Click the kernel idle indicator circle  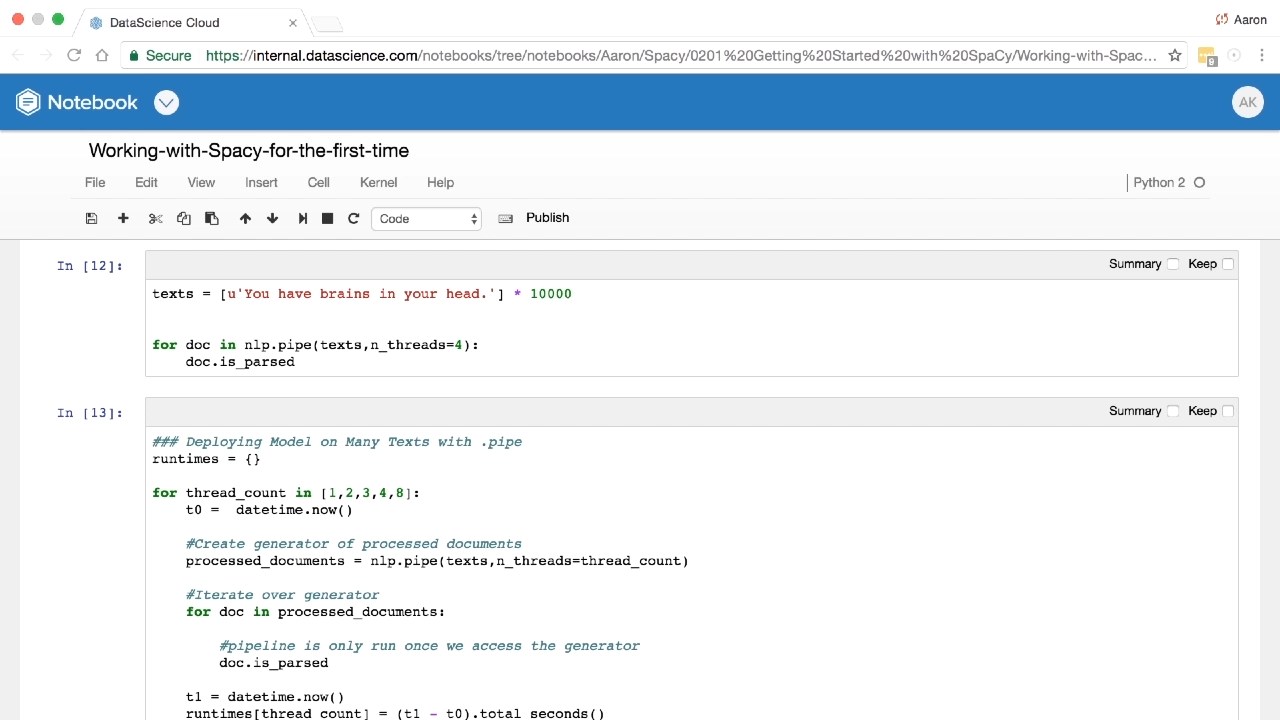pos(1199,182)
